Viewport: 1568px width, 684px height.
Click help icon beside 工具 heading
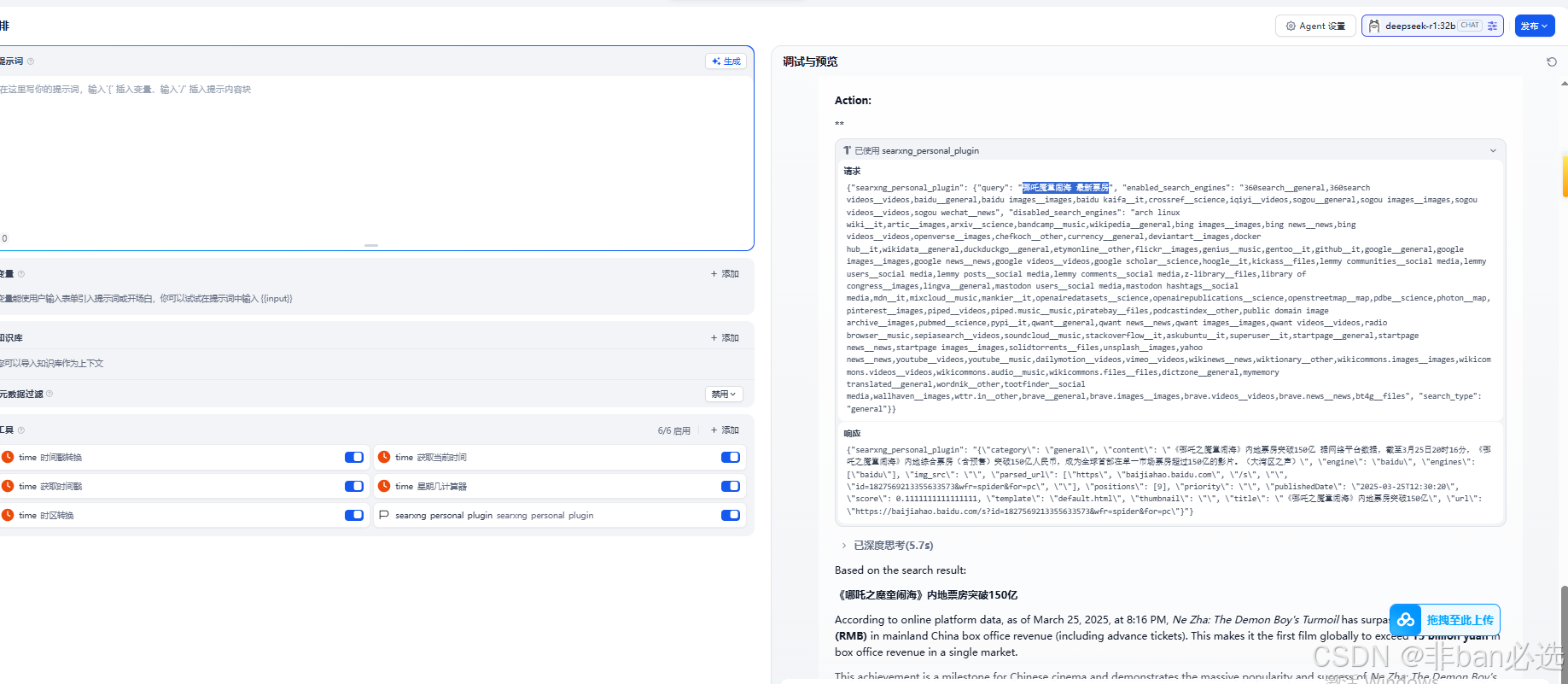coord(21,430)
